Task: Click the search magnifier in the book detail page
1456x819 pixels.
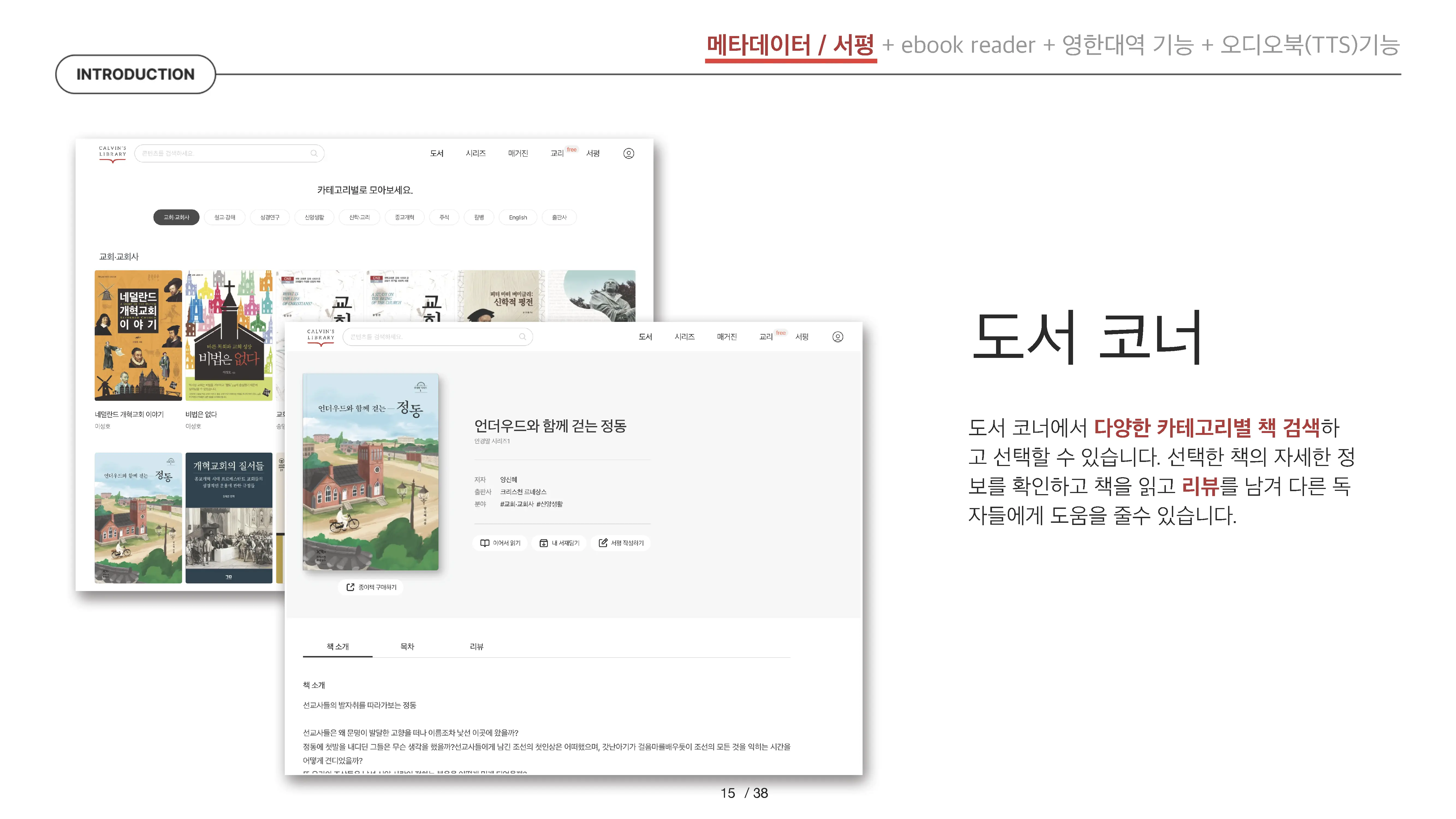Action: tap(522, 336)
